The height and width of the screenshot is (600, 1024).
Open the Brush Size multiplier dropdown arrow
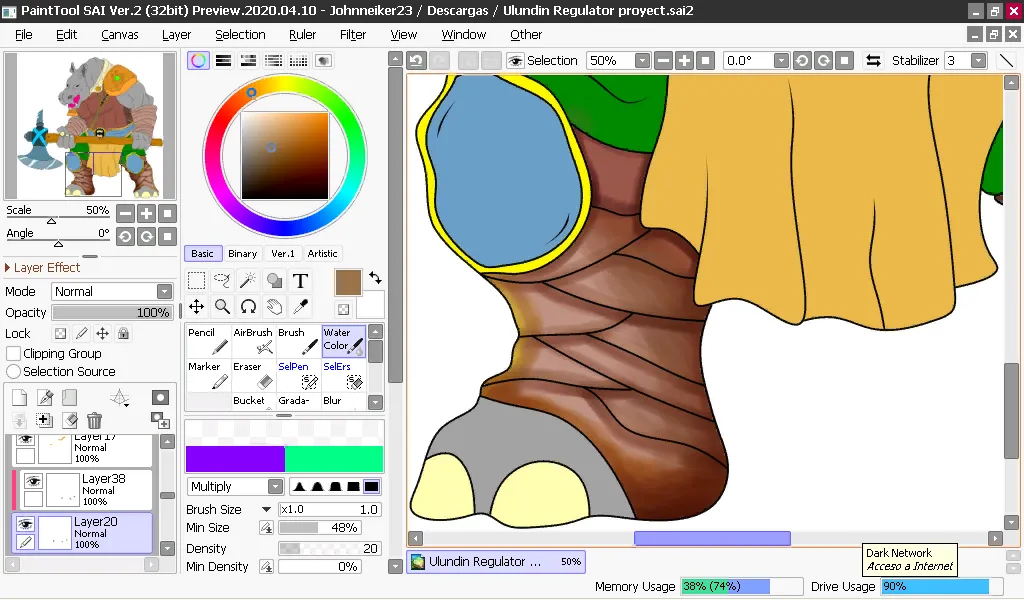tap(266, 509)
